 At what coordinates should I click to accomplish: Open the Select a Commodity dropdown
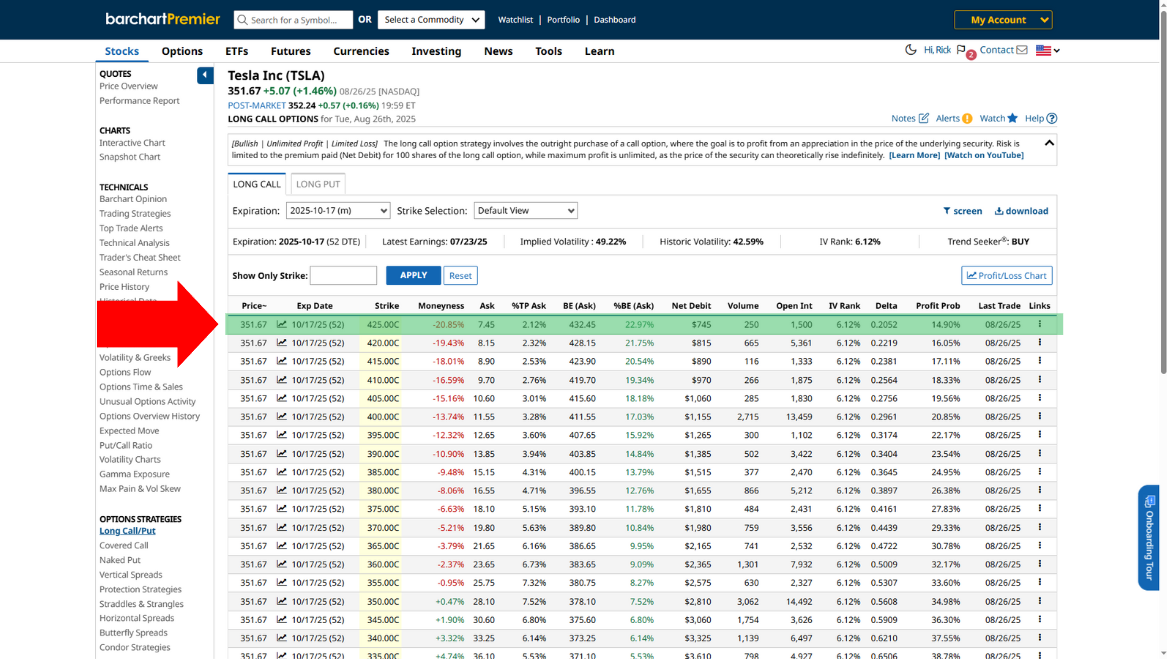click(431, 19)
